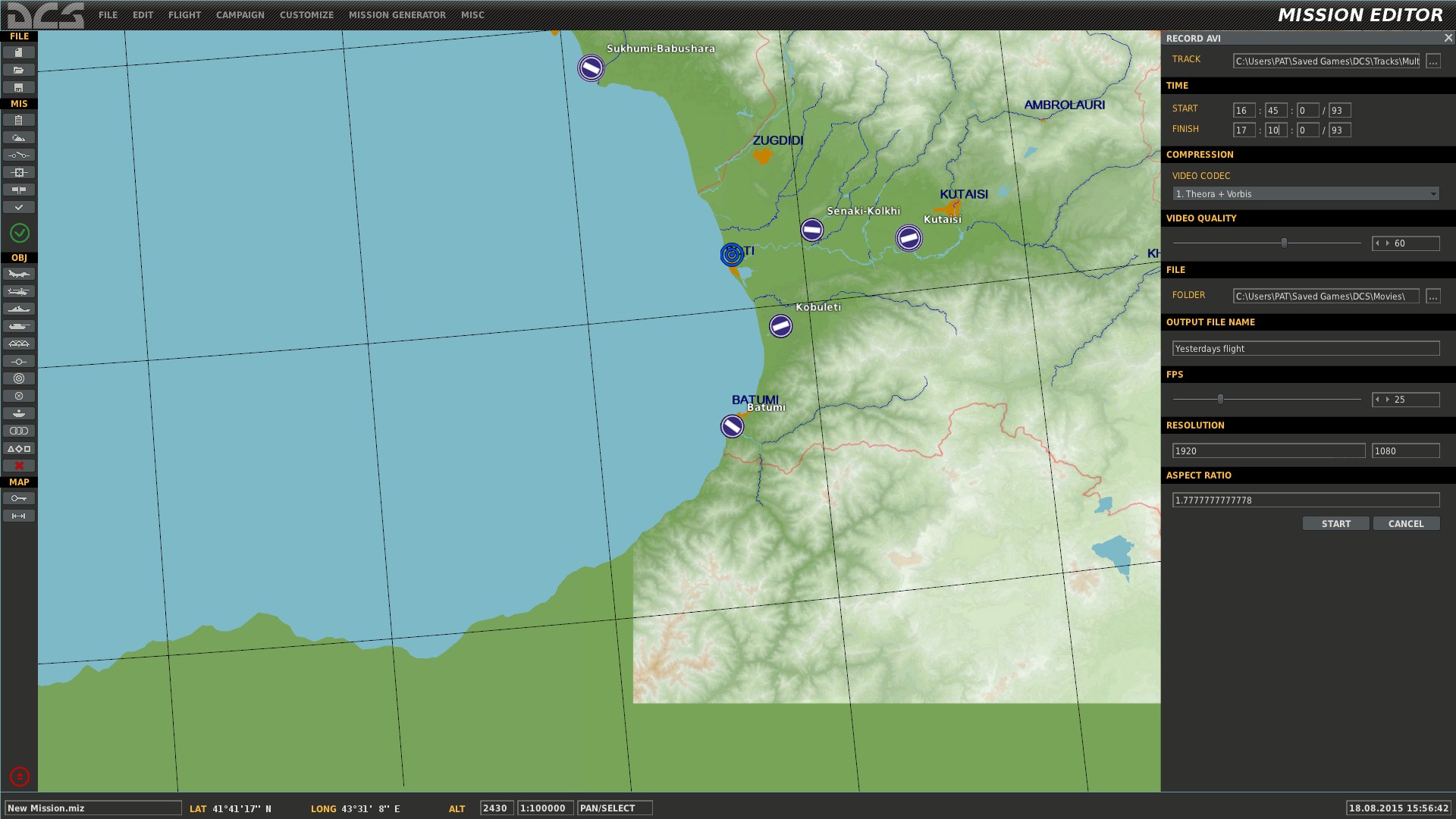Select the bridge-shaped static object tool

click(19, 344)
